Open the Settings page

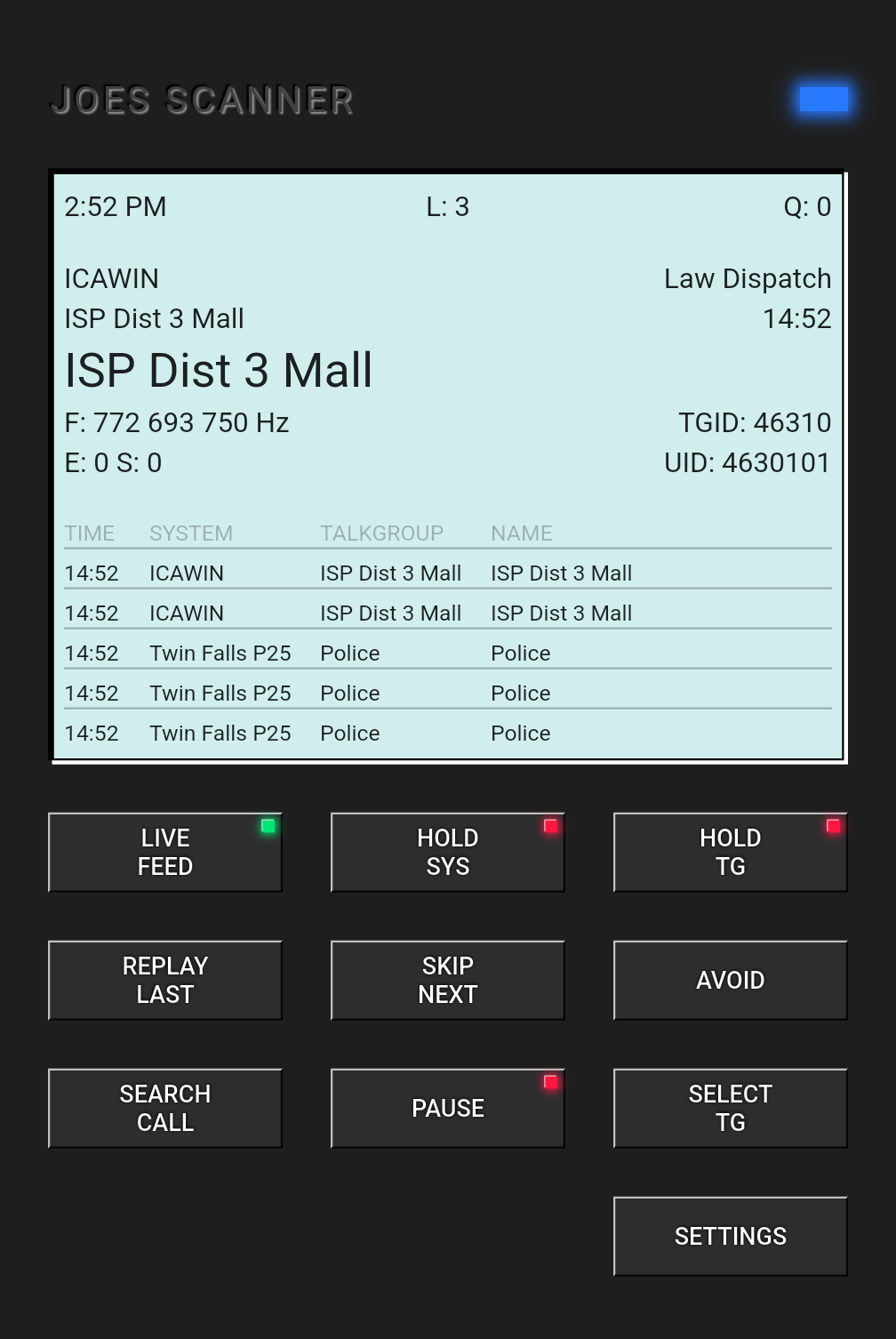pos(729,1236)
